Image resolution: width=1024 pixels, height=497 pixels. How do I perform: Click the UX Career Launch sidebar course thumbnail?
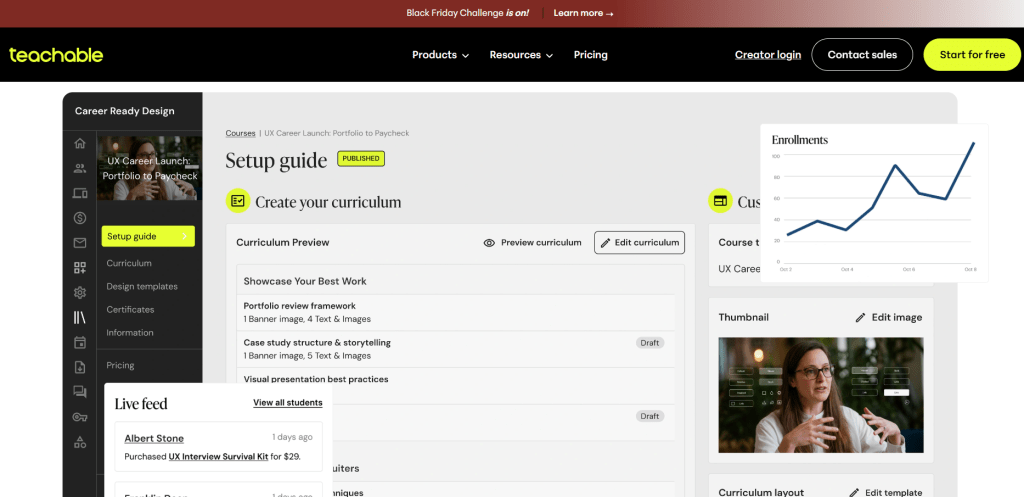[149, 168]
